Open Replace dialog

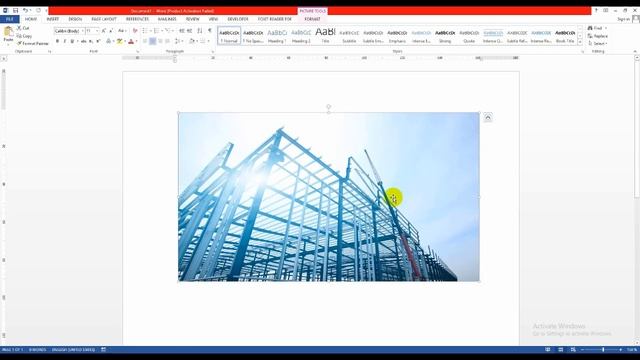pyautogui.click(x=598, y=36)
